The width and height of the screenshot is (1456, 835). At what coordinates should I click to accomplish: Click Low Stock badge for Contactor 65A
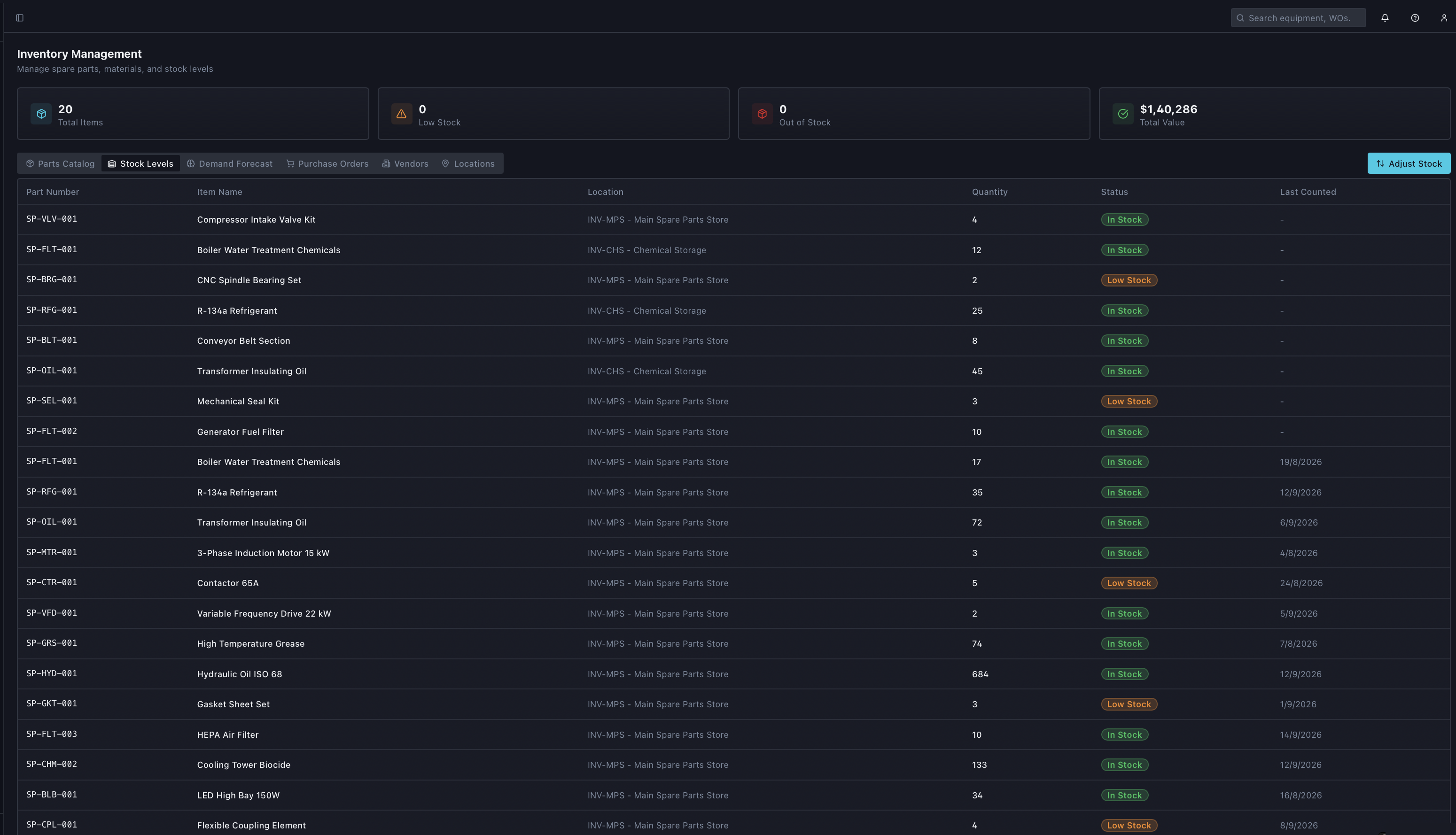(1129, 583)
